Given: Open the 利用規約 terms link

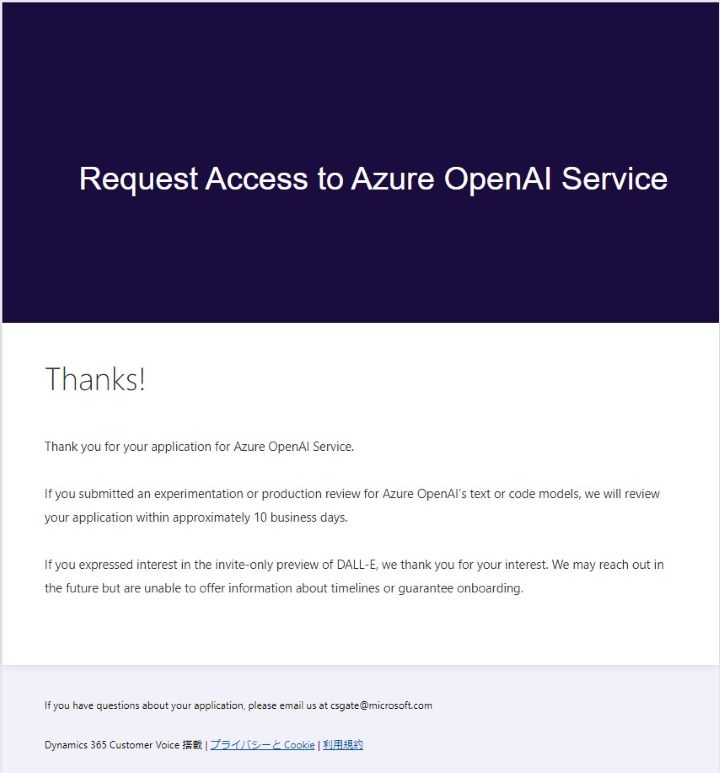Looking at the screenshot, I should coord(343,745).
